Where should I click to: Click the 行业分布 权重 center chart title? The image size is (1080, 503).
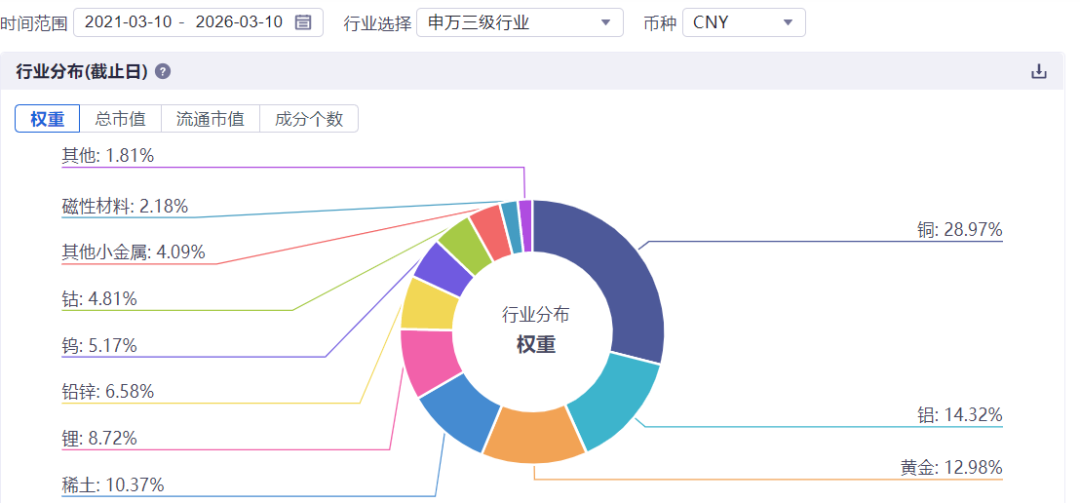536,330
